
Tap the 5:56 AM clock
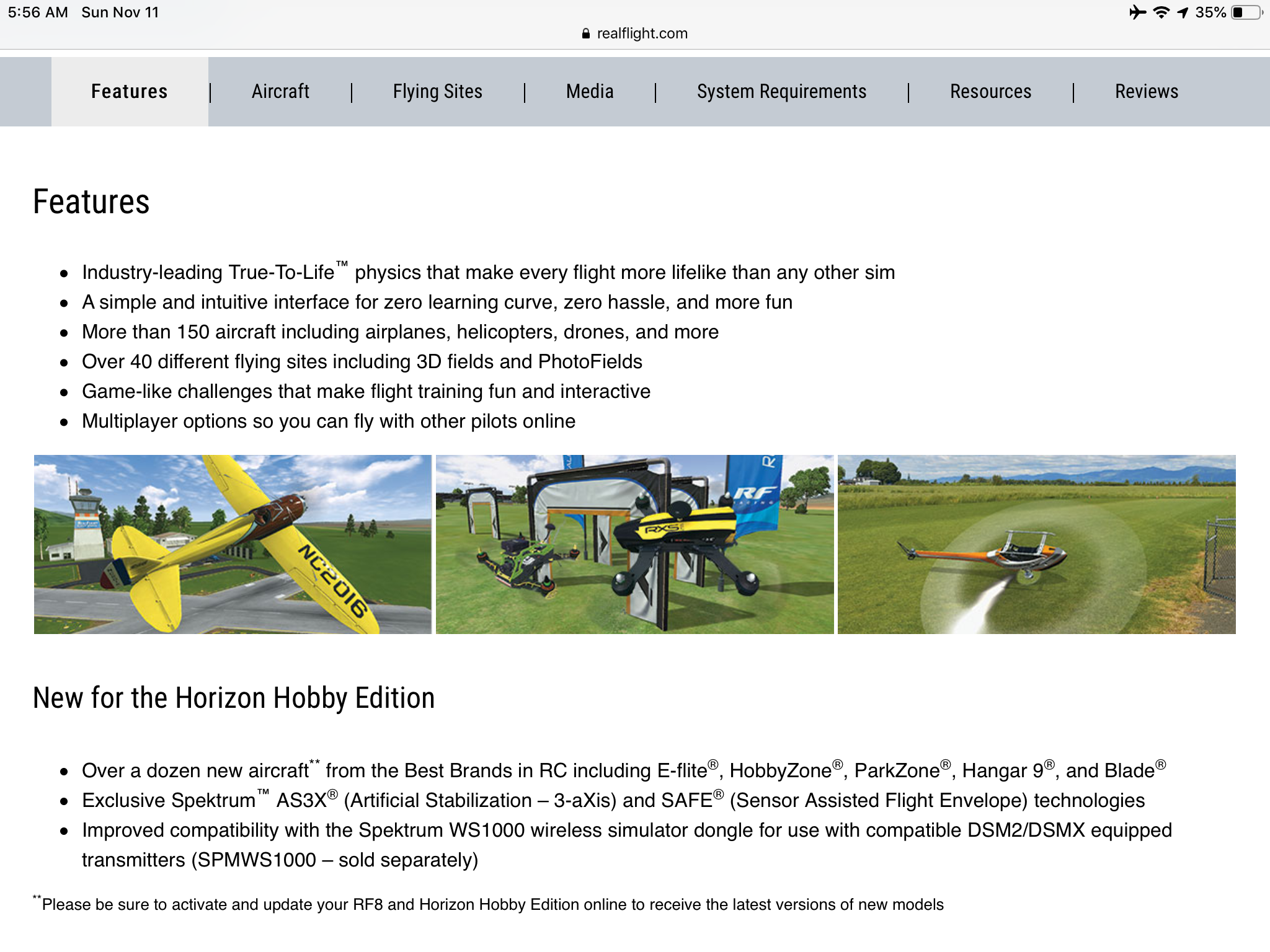pos(38,12)
